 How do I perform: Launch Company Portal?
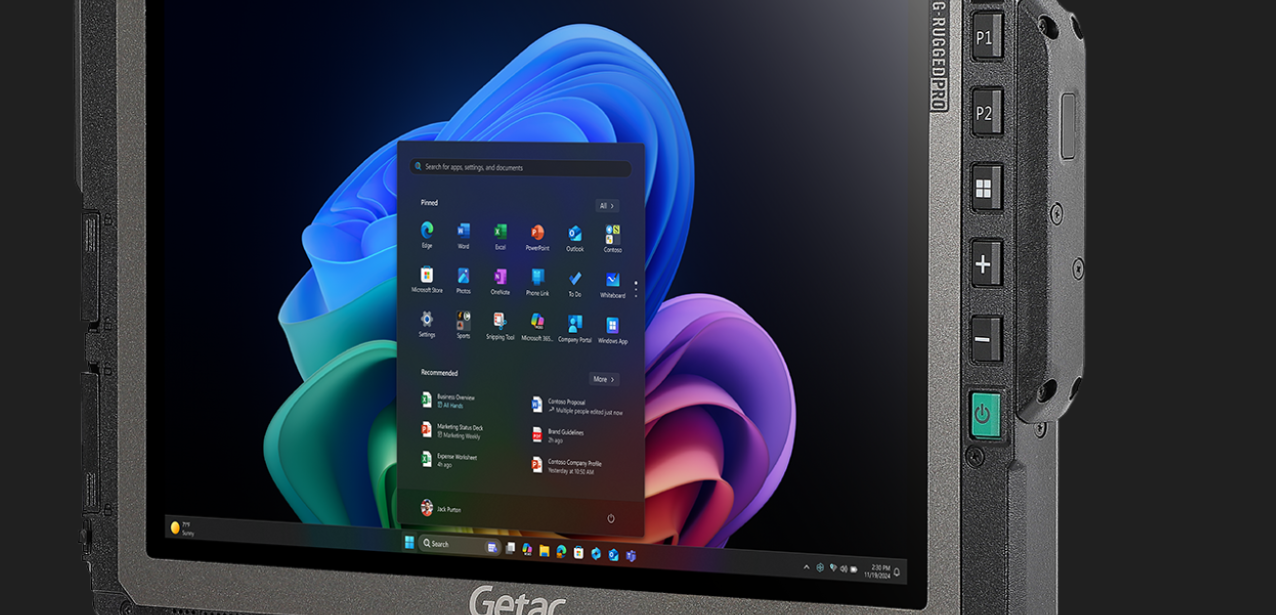(x=575, y=328)
